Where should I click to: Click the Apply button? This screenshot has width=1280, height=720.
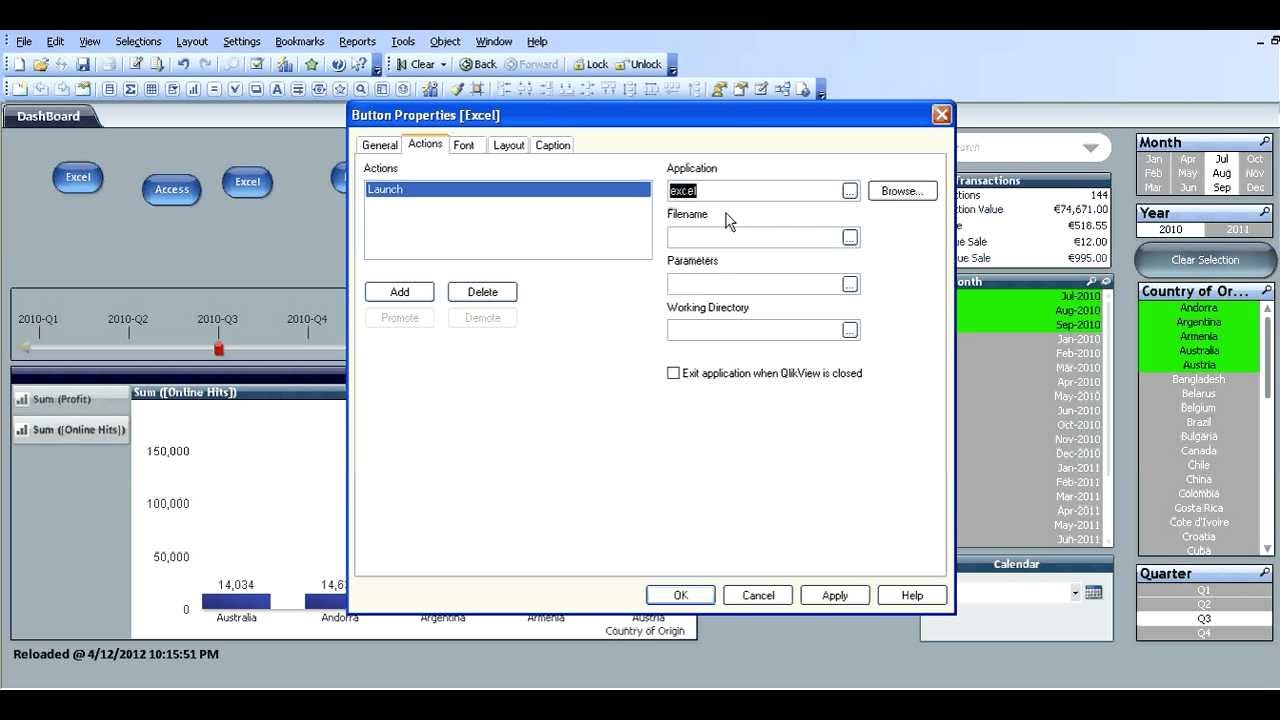tap(835, 595)
